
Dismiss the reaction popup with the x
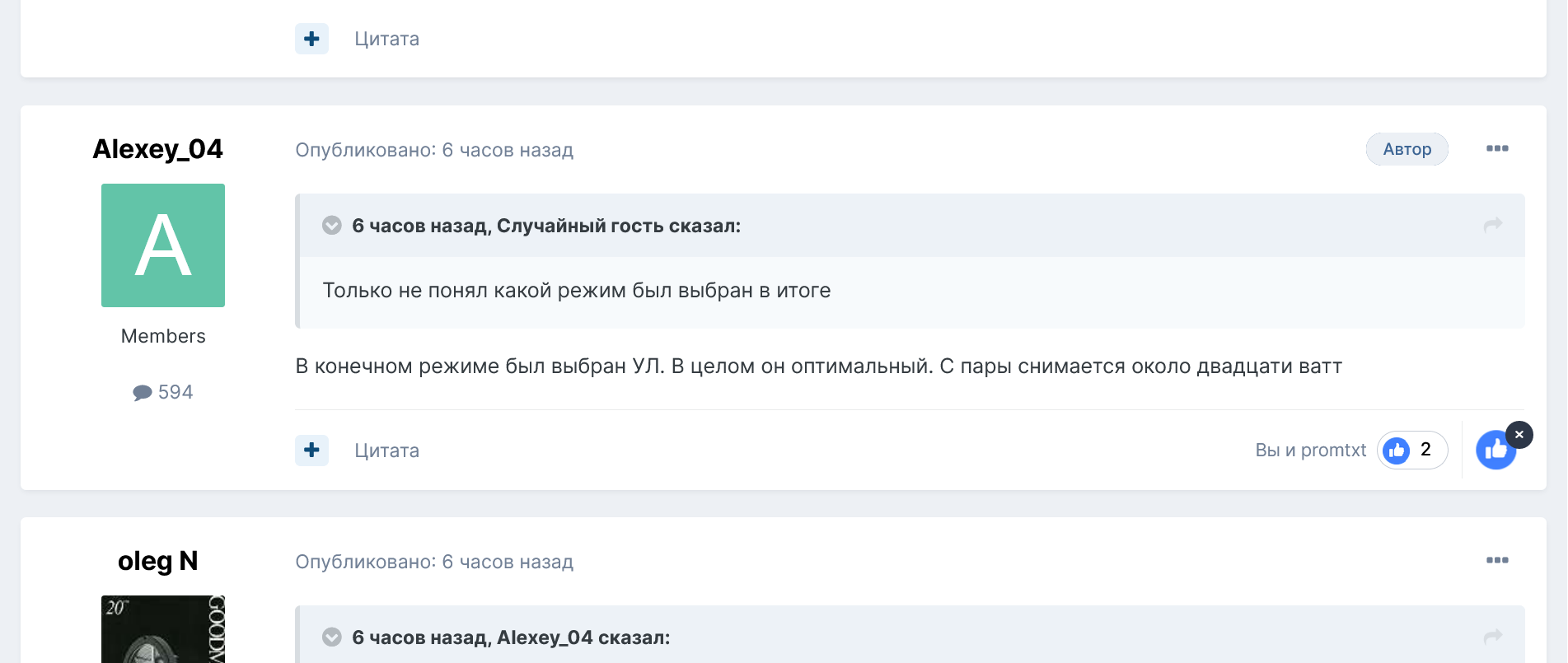coord(1519,434)
